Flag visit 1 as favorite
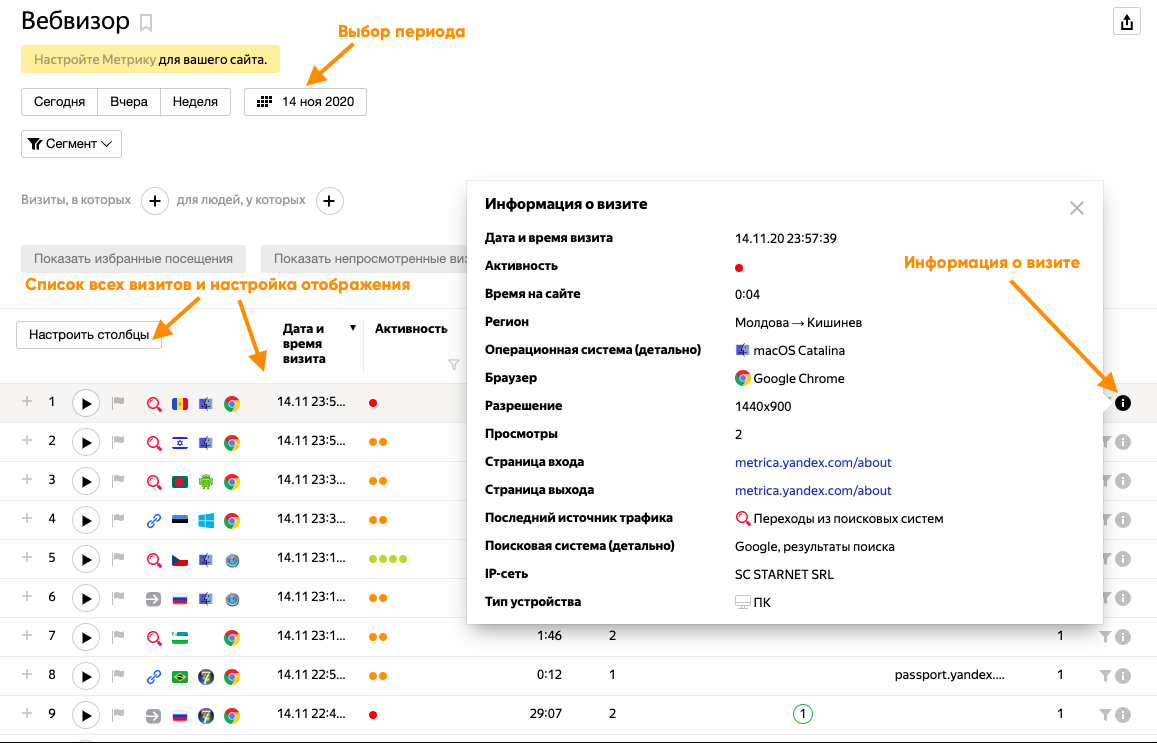1157x743 pixels. coord(118,403)
